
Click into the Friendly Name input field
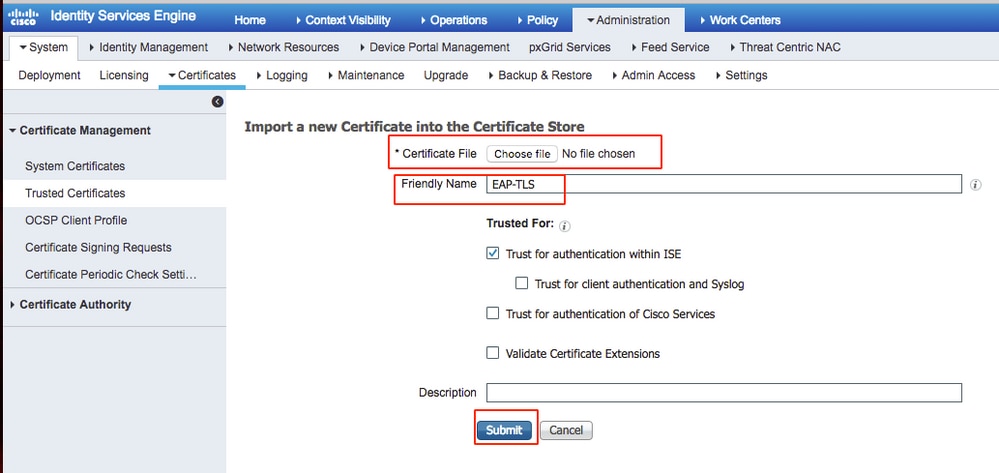(x=724, y=184)
